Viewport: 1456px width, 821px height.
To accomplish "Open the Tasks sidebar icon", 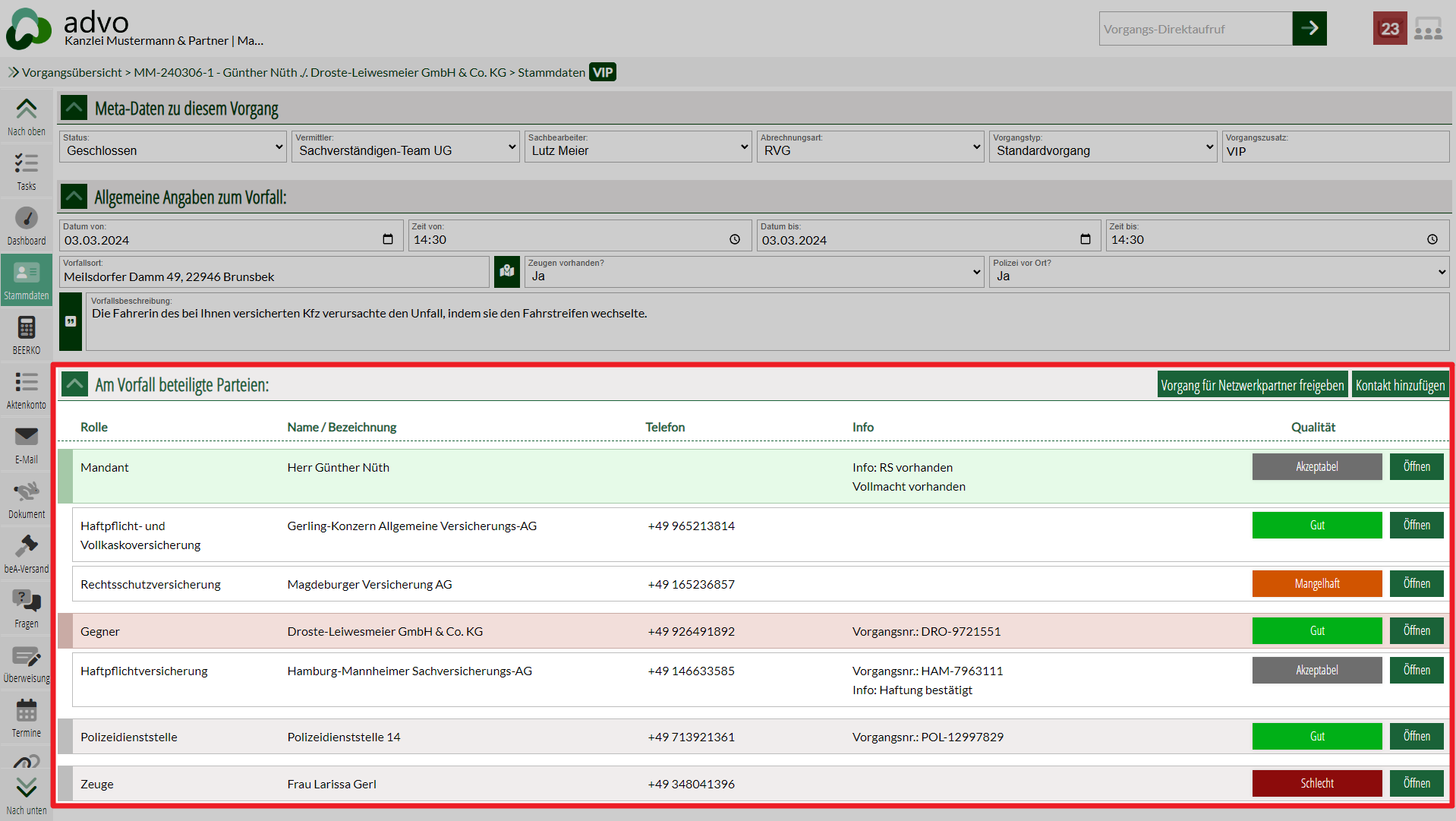I will click(x=27, y=171).
